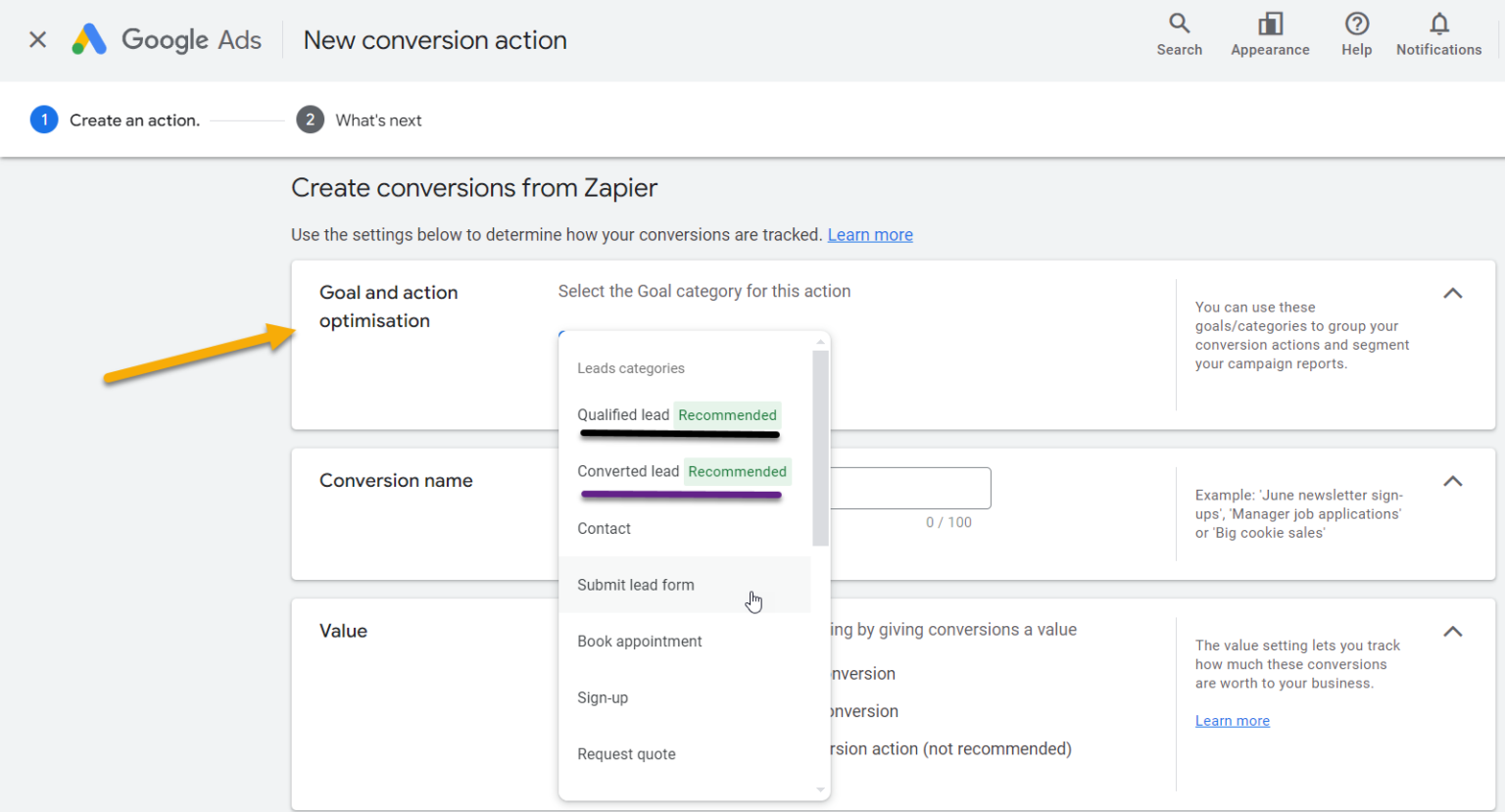1505x812 pixels.
Task: Go to step 2 What's next
Action: coord(360,120)
